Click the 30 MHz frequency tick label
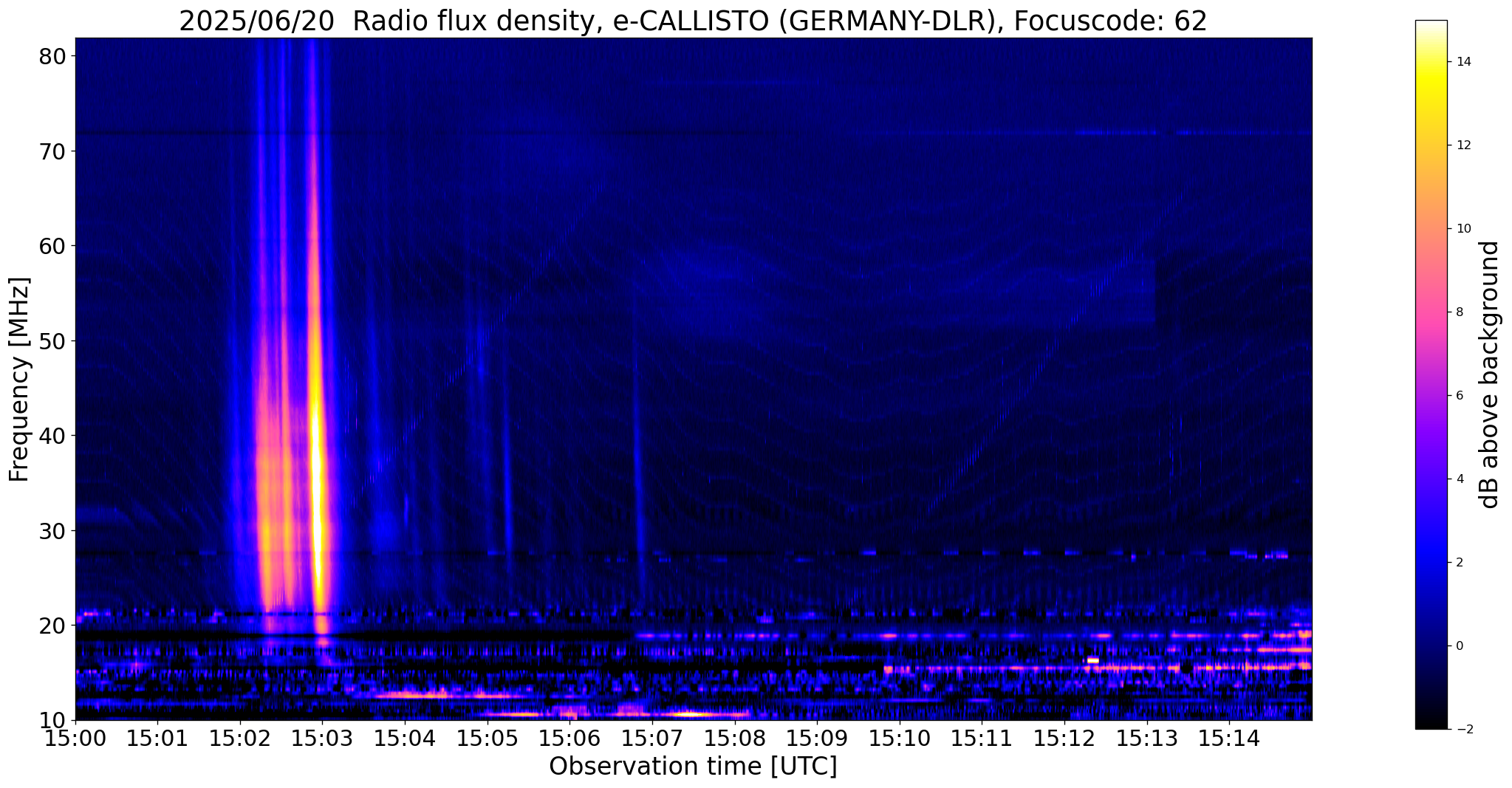Image resolution: width=1512 pixels, height=788 pixels. tap(52, 531)
